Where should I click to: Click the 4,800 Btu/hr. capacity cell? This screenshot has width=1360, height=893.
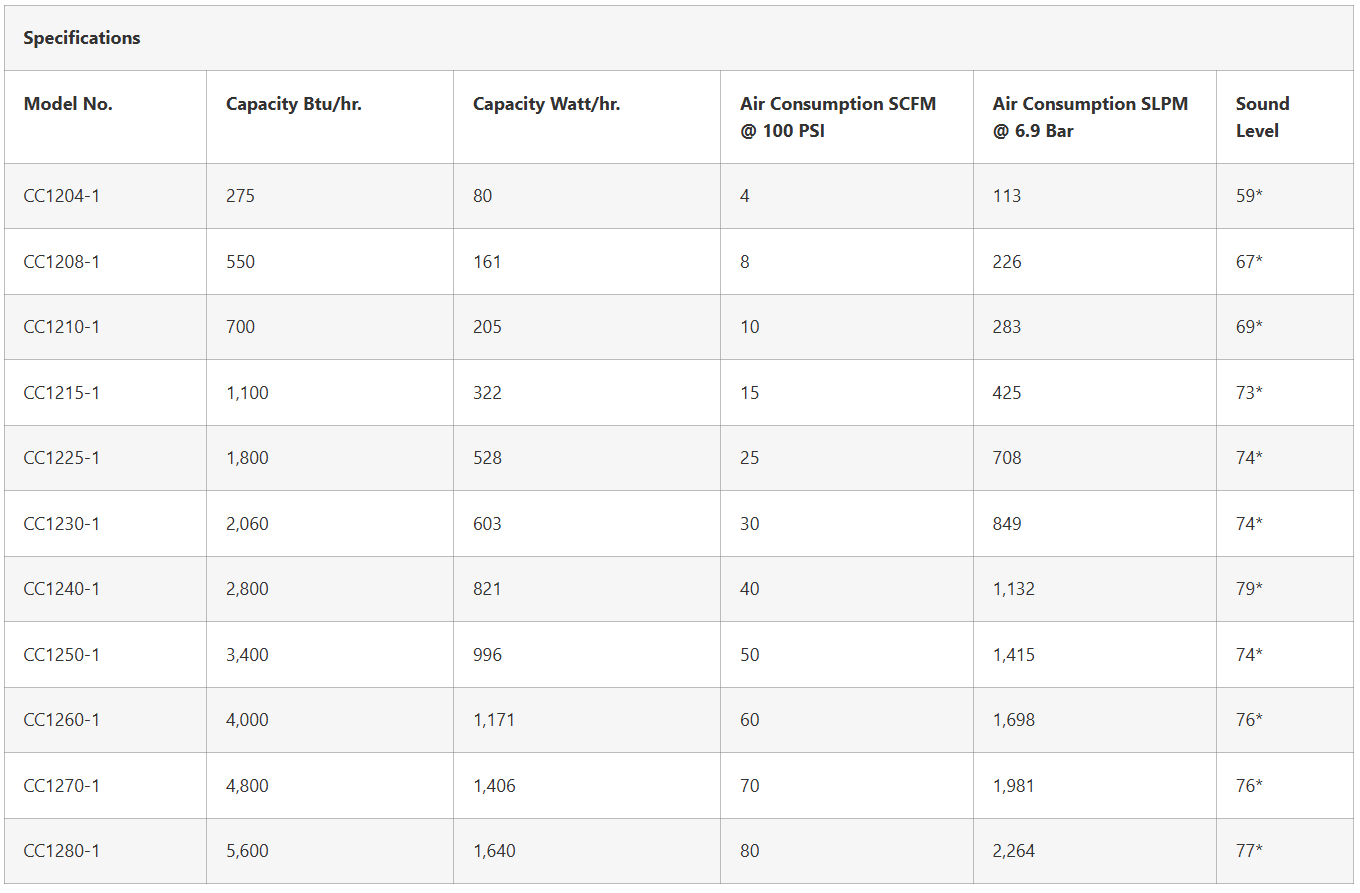247,786
